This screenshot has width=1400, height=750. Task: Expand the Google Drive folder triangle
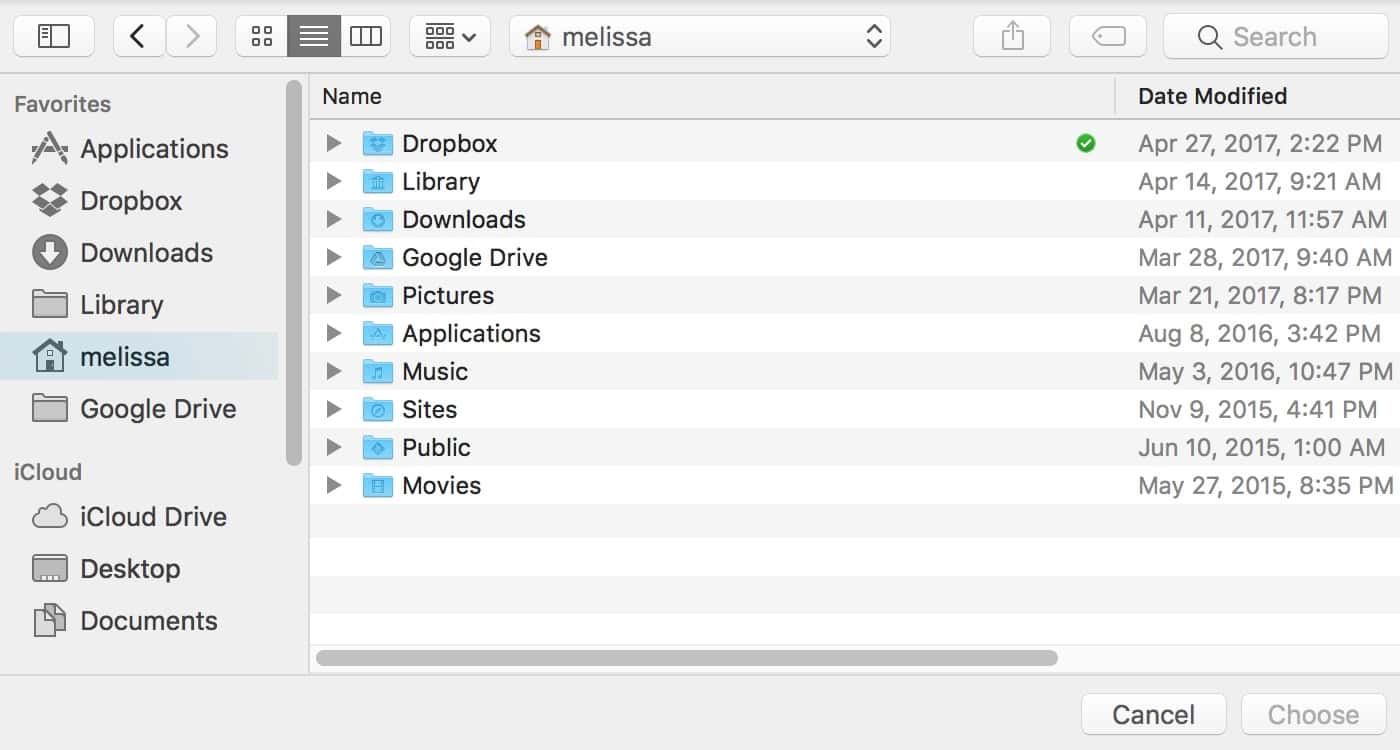334,258
